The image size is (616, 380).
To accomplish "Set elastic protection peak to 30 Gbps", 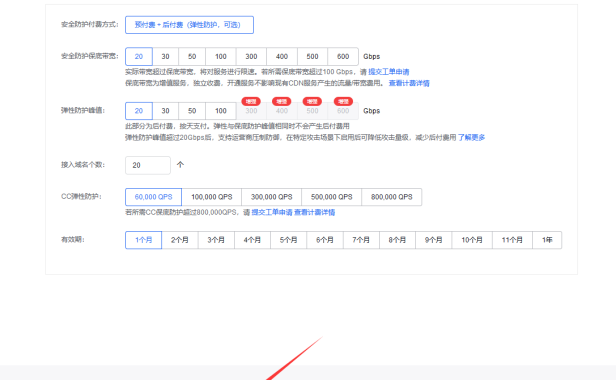I will 165,111.
